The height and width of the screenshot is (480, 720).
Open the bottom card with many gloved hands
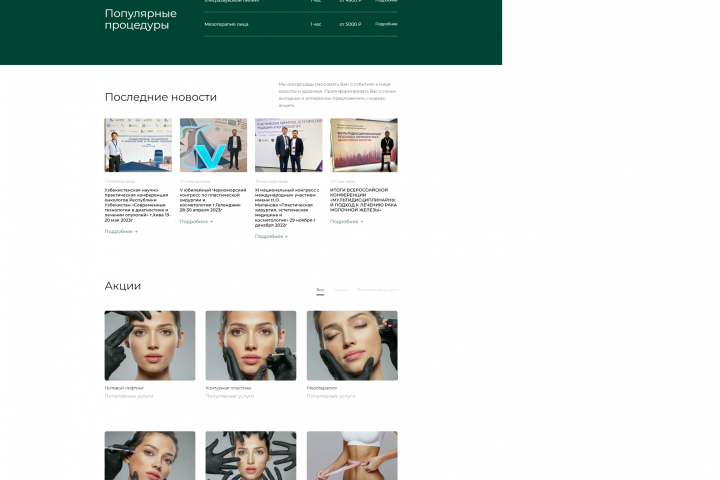click(251, 456)
